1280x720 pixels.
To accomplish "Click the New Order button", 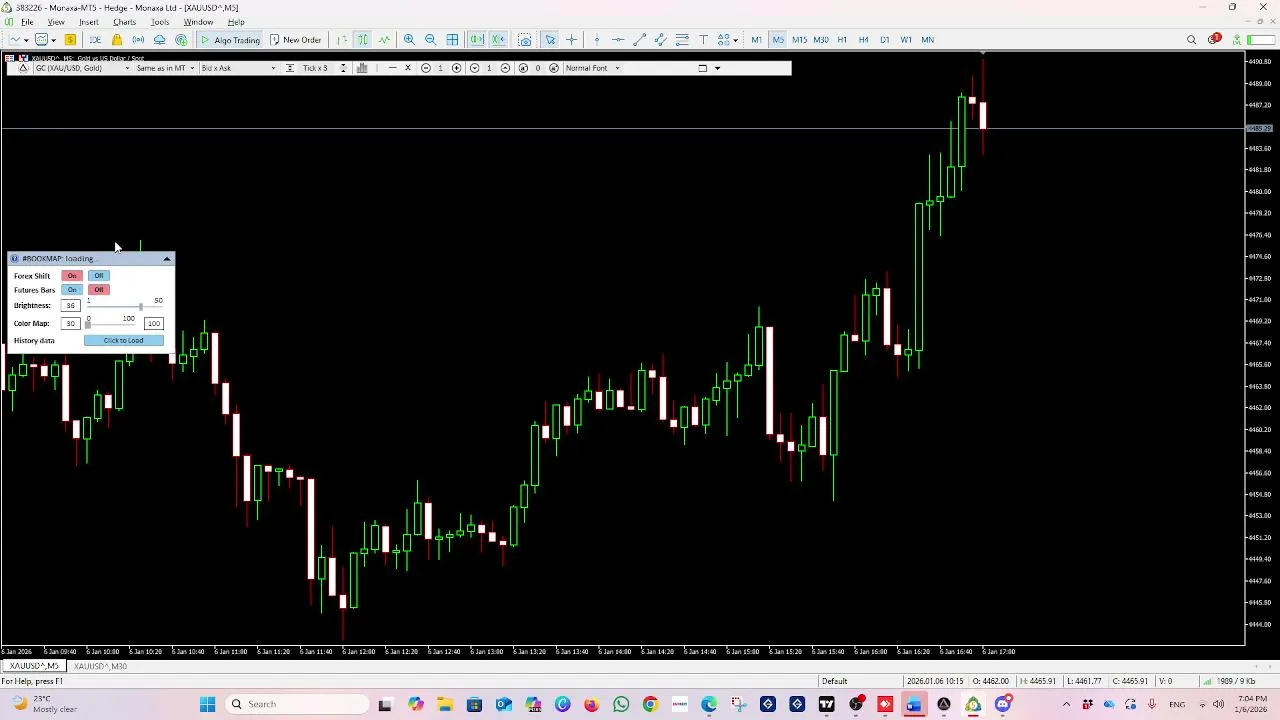I will point(295,40).
